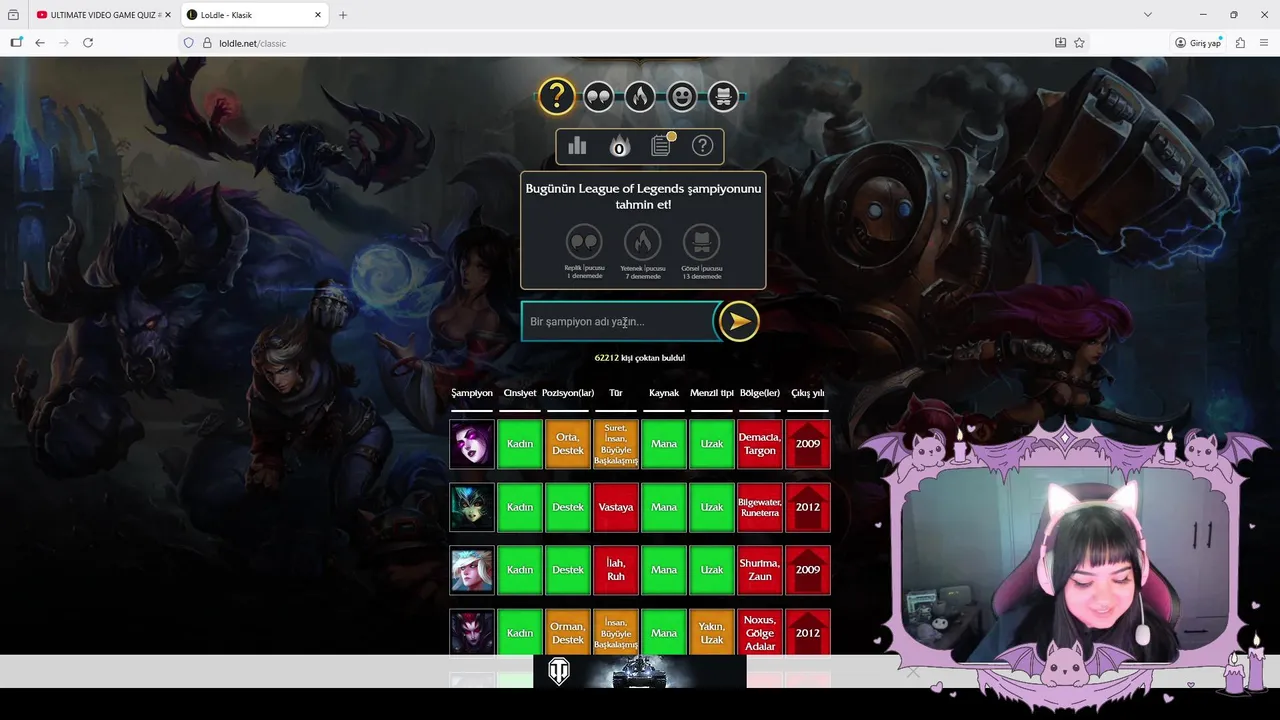Click the Pozisyon(lar) column header

click(x=568, y=393)
